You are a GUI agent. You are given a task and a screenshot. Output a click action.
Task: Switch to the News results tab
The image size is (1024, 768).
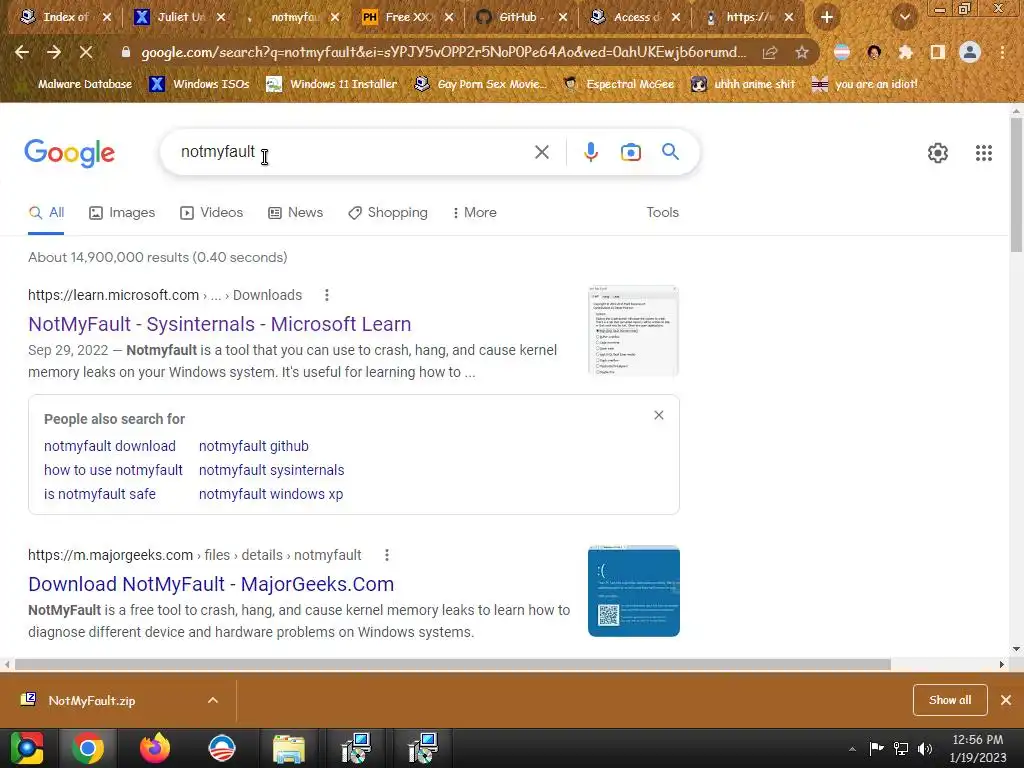[295, 213]
